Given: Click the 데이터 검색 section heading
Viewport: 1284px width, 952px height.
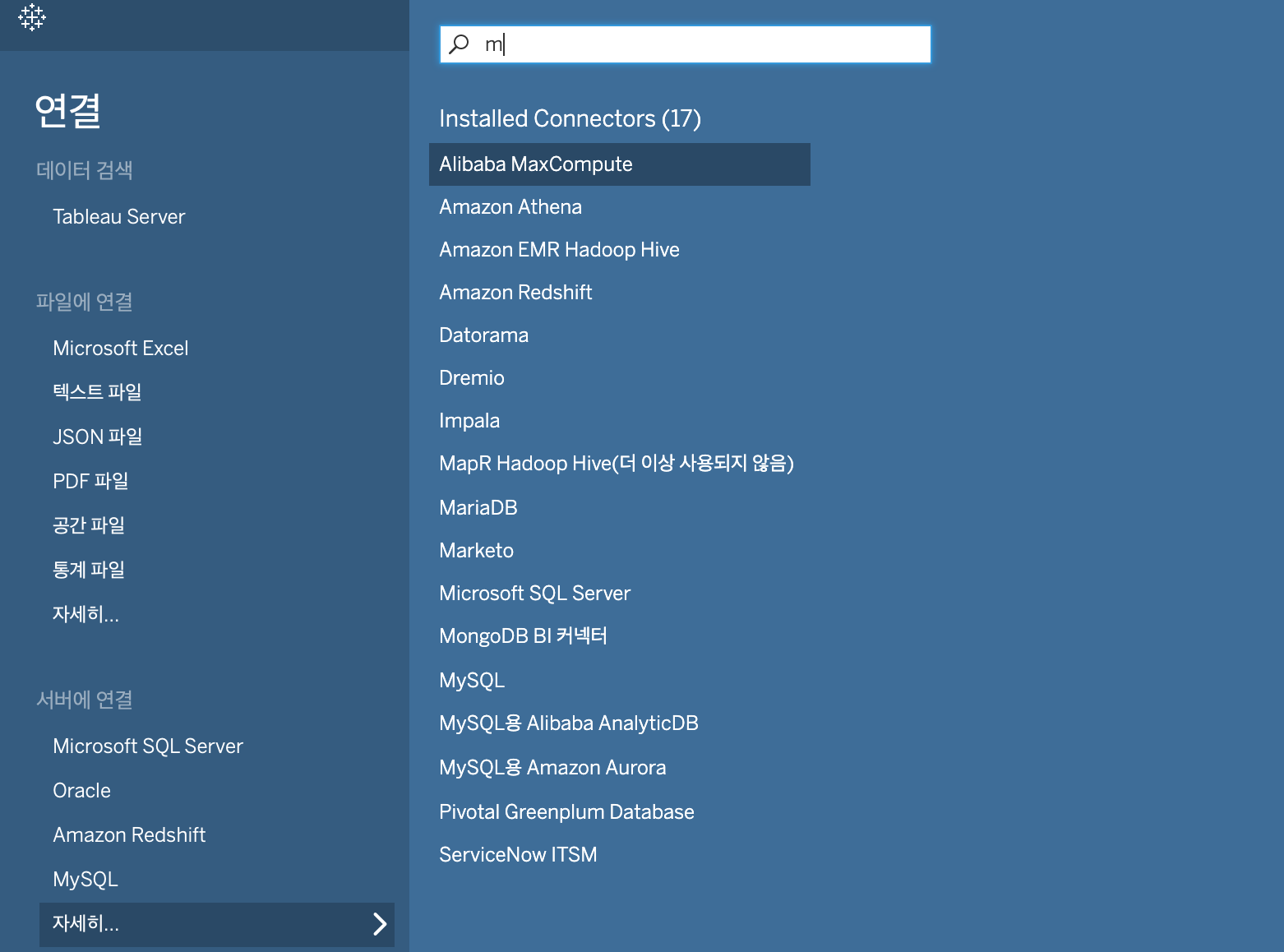Looking at the screenshot, I should coord(85,170).
